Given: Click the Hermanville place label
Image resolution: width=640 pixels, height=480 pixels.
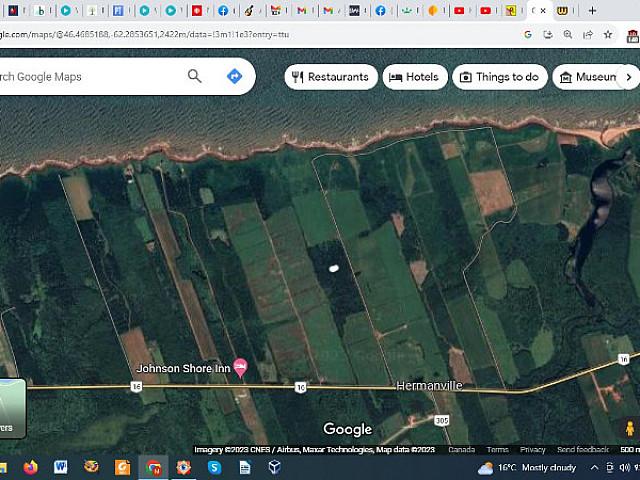Looking at the screenshot, I should click(x=429, y=385).
